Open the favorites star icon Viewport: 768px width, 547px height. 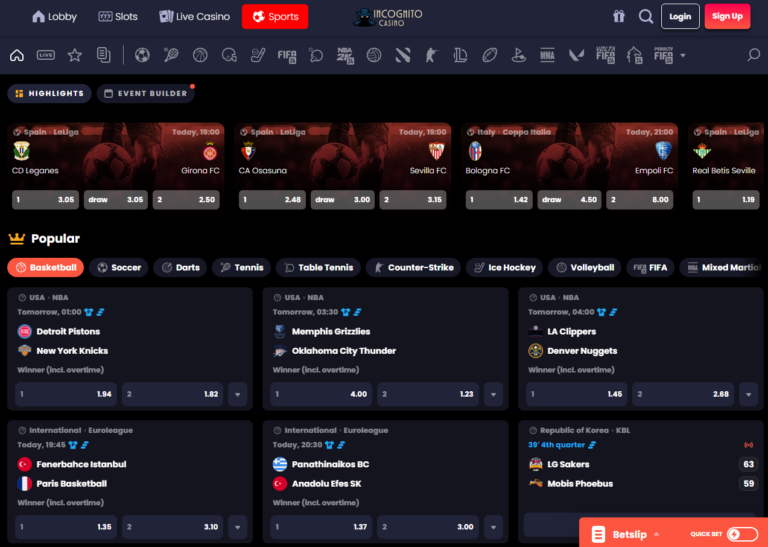(x=74, y=55)
